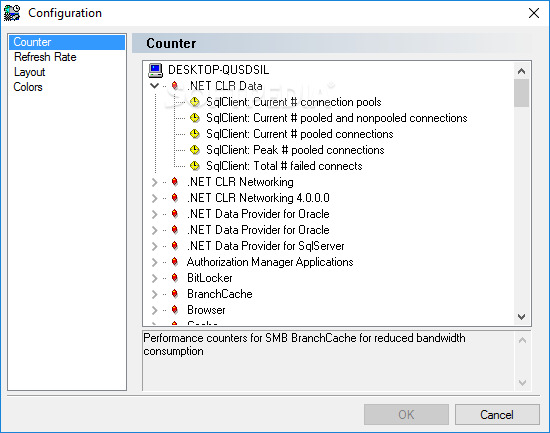Expand the .NET CLR Networking 4.0.0.0 node

pyautogui.click(x=154, y=198)
